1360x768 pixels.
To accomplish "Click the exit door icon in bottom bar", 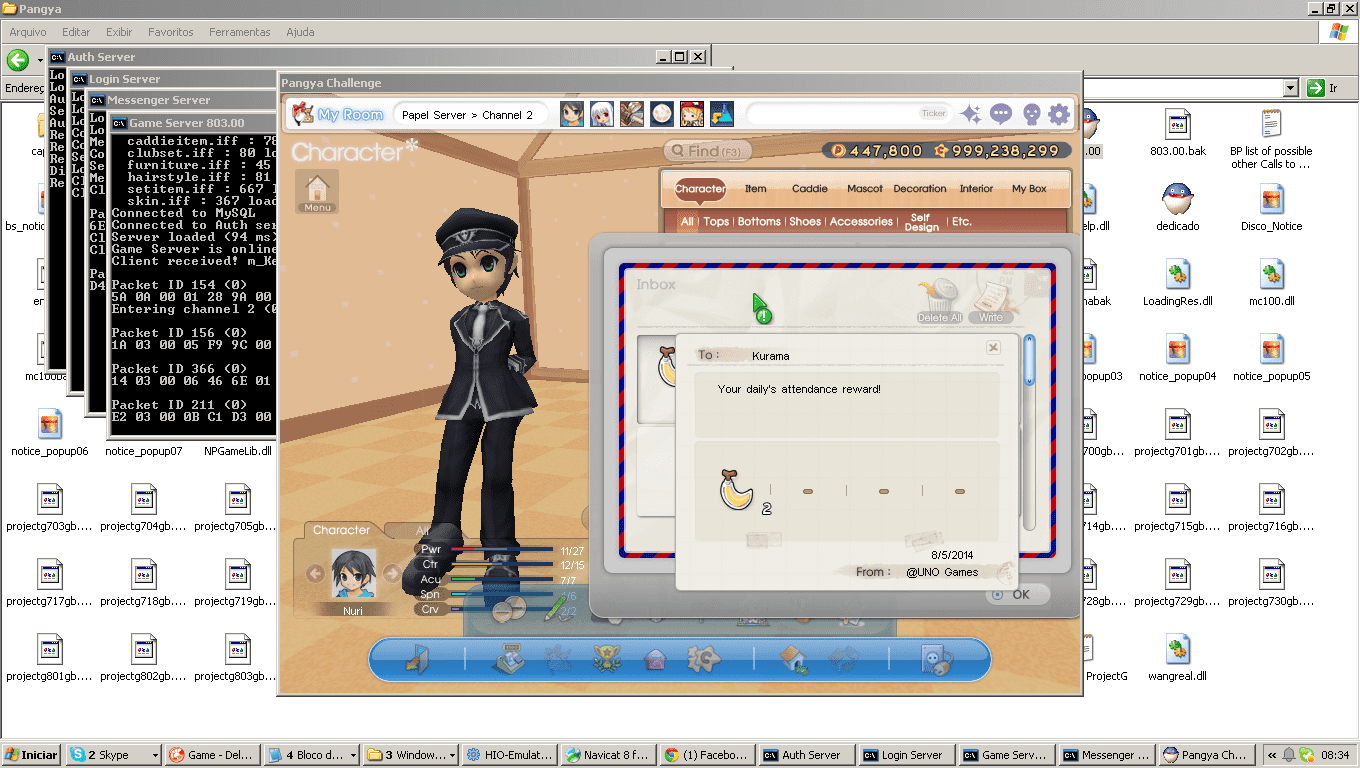I will point(417,659).
